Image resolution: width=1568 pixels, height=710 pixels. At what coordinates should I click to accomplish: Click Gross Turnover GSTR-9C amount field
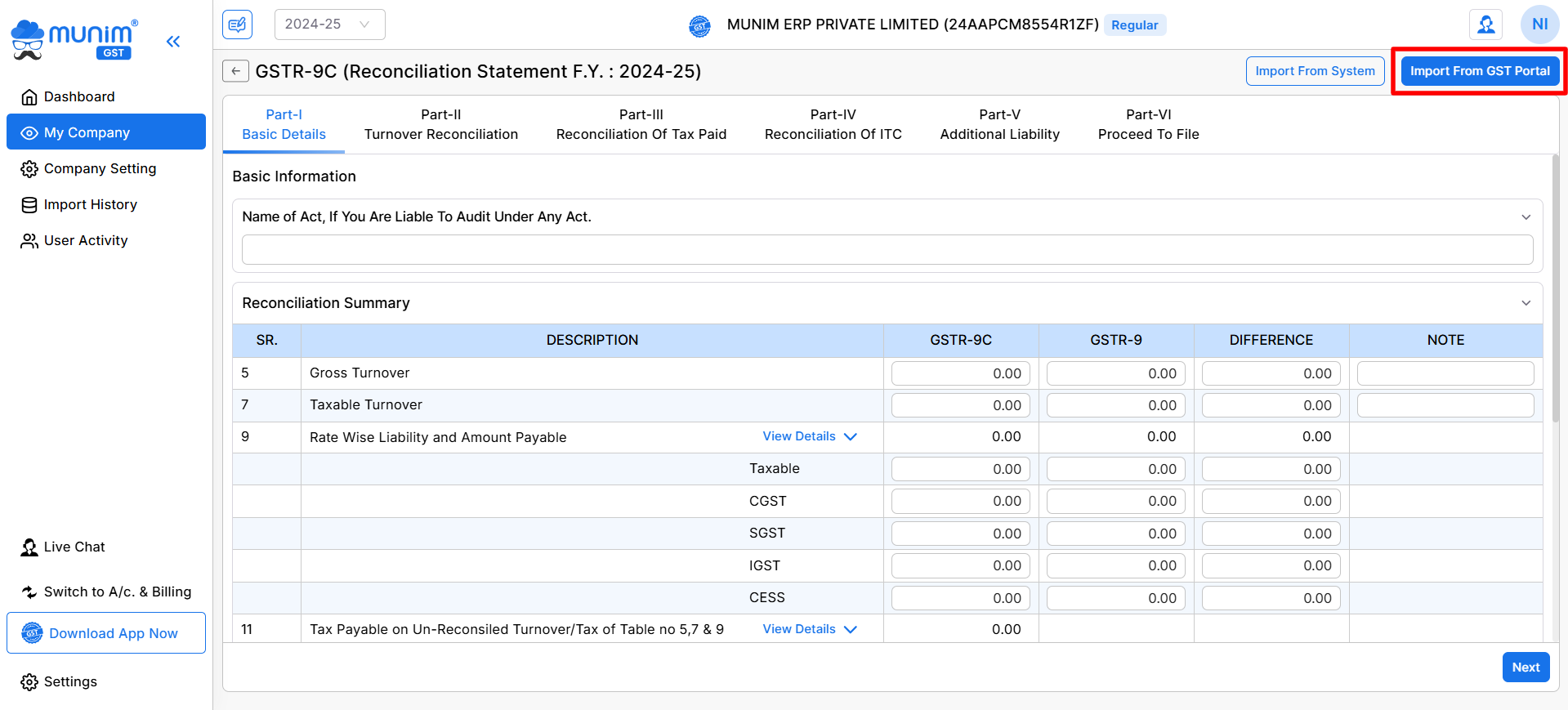pyautogui.click(x=961, y=373)
